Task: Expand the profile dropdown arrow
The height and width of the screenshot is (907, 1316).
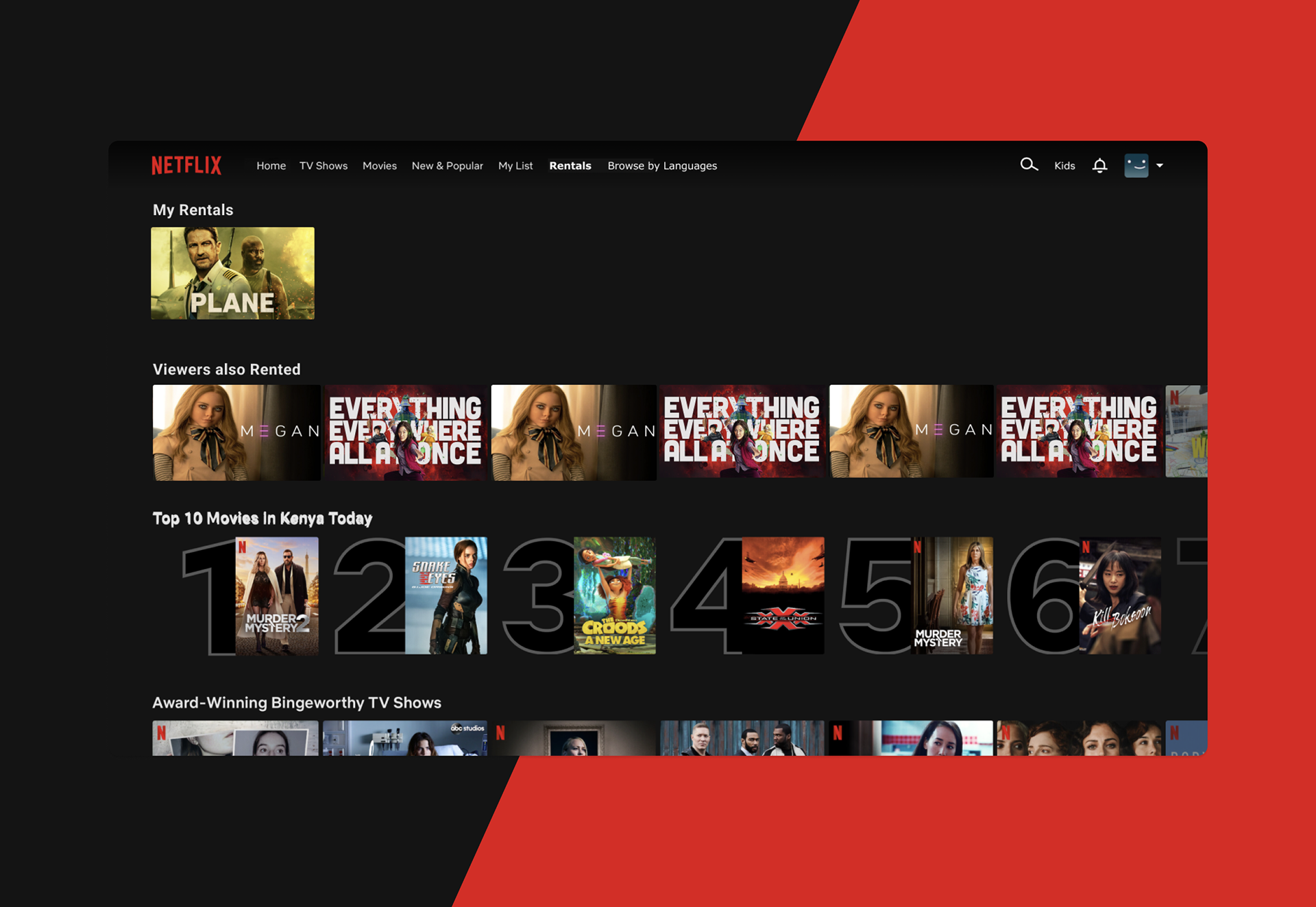Action: (1160, 165)
